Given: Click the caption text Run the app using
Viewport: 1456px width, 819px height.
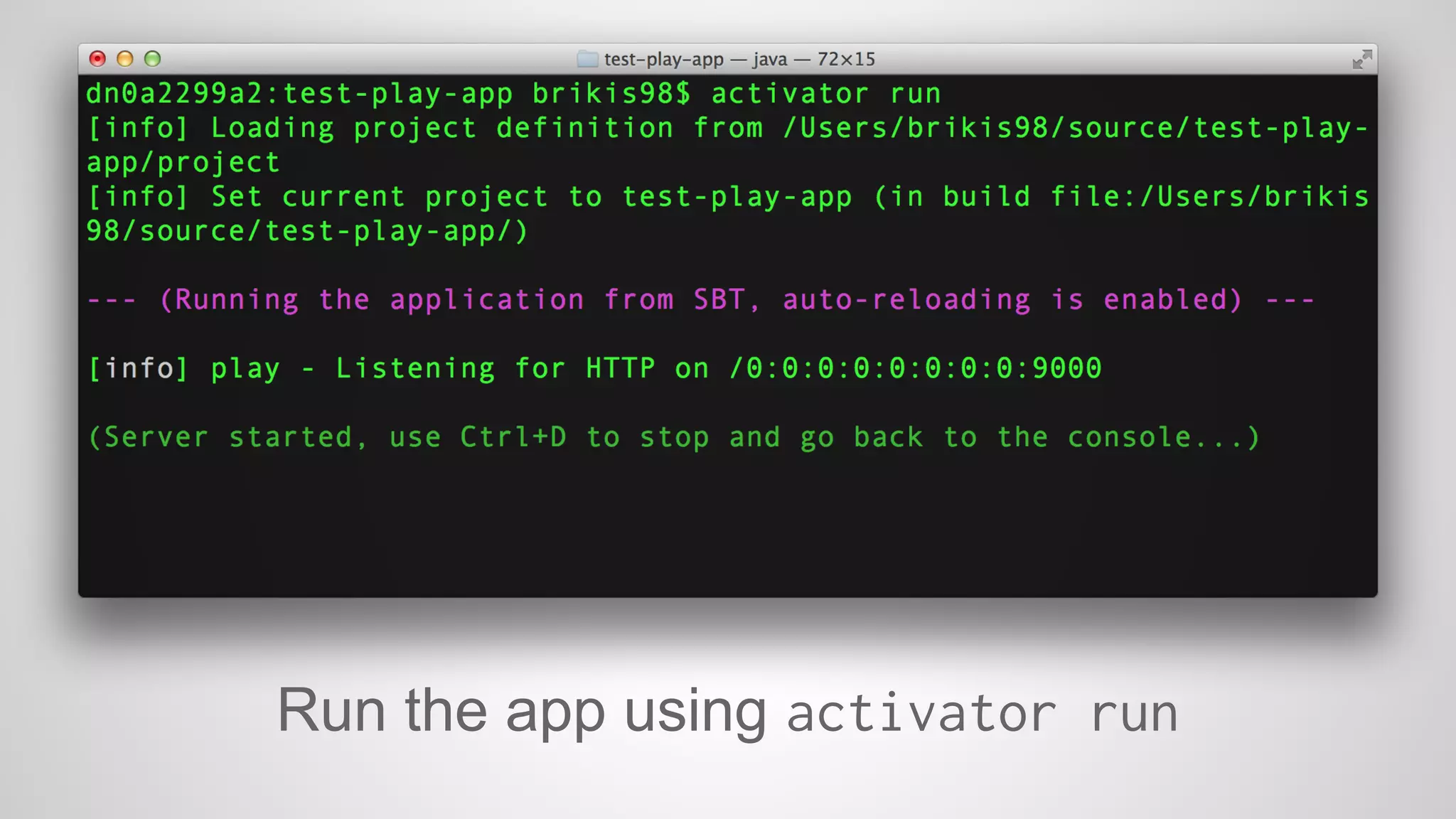Looking at the screenshot, I should pyautogui.click(x=522, y=711).
